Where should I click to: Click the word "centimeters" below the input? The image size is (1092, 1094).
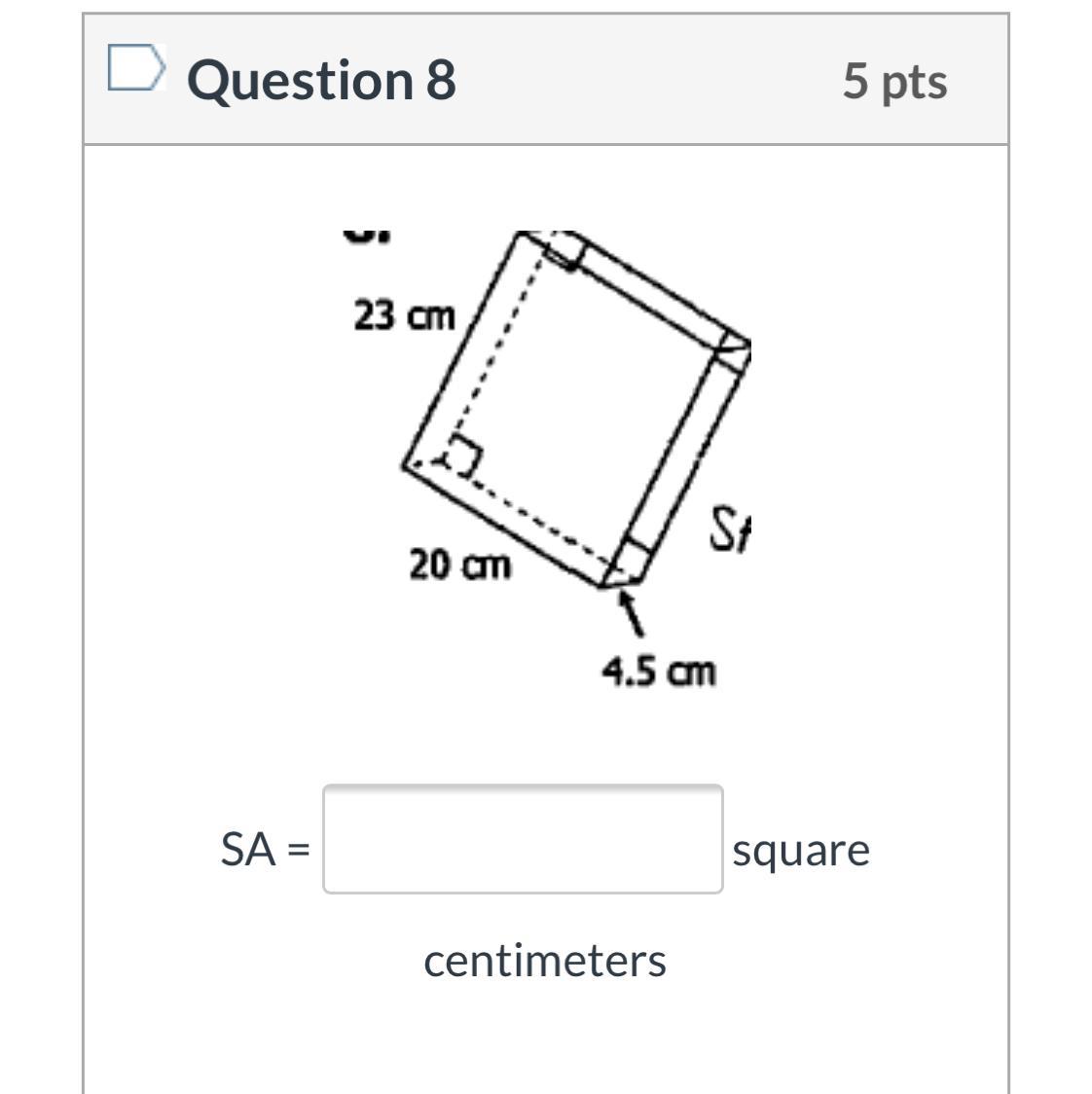click(545, 961)
